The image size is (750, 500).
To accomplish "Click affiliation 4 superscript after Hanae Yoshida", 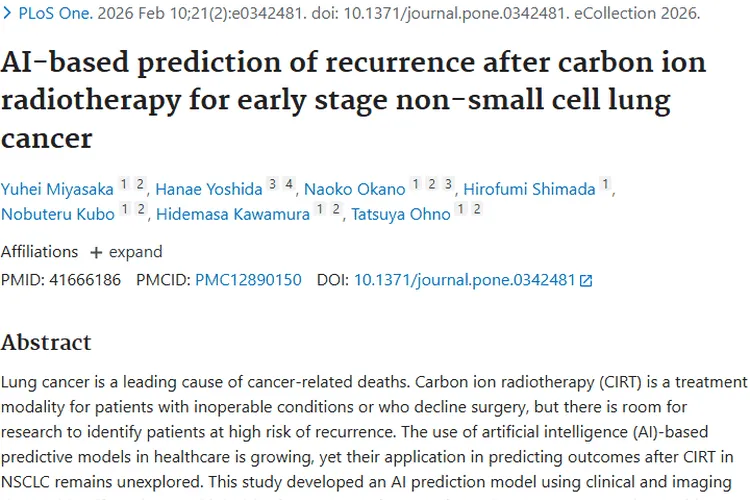I will (x=288, y=184).
